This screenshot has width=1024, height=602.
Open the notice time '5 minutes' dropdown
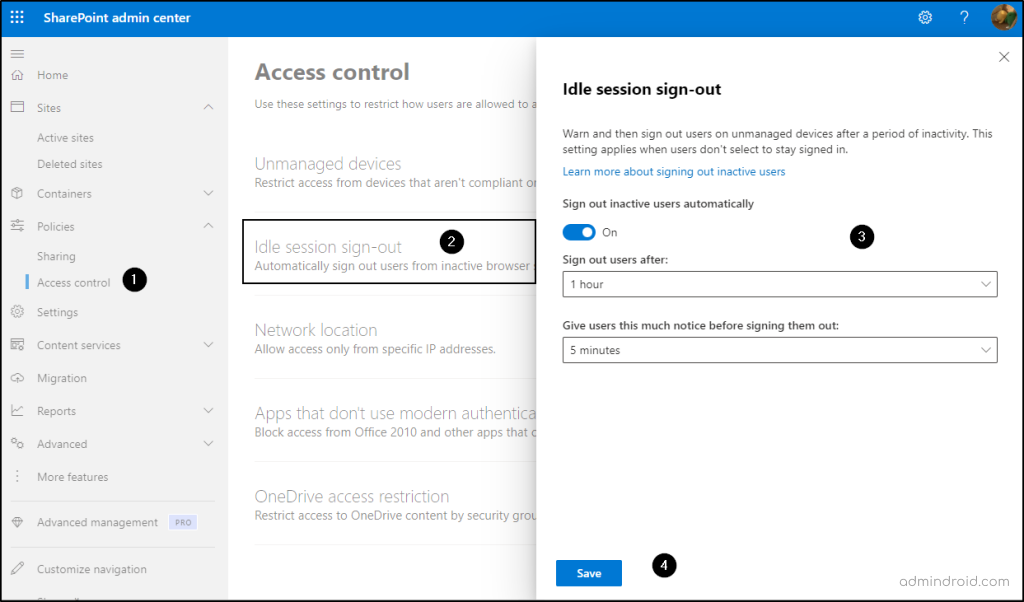point(779,350)
